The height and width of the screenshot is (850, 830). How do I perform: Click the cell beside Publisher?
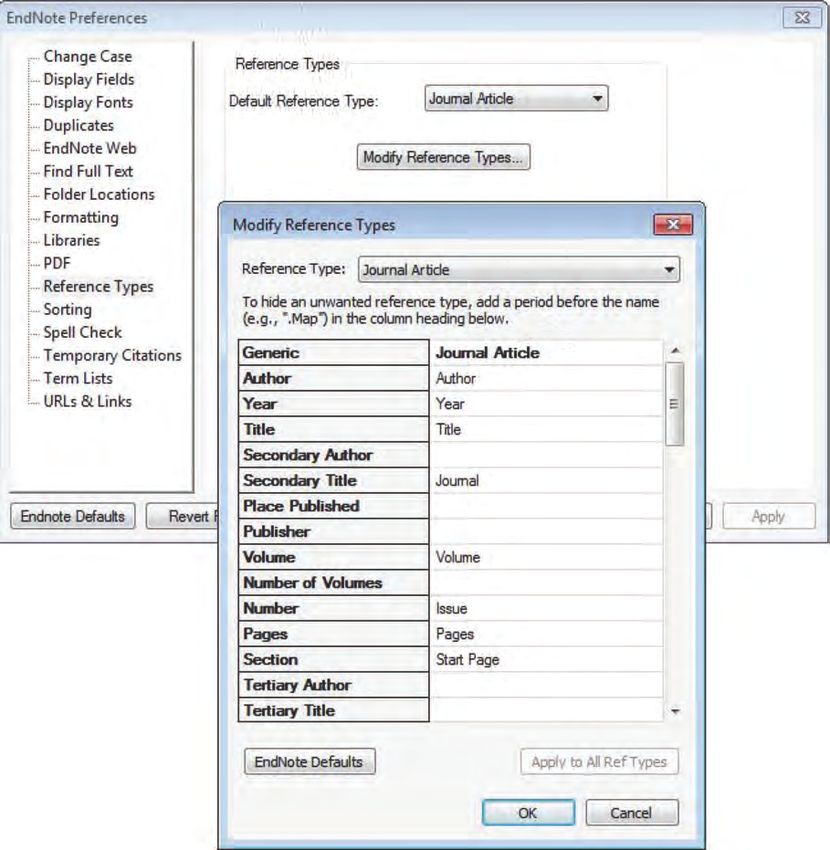point(546,531)
